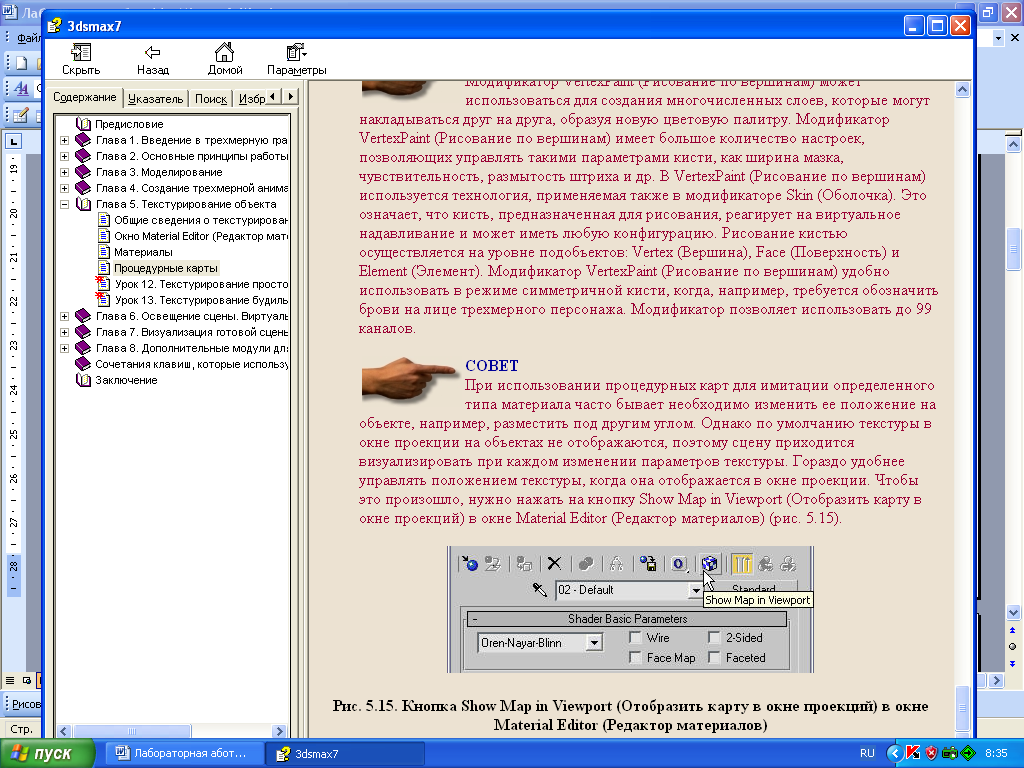This screenshot has width=1024, height=768.
Task: Expand Глава 2 tree node
Action: click(65, 156)
